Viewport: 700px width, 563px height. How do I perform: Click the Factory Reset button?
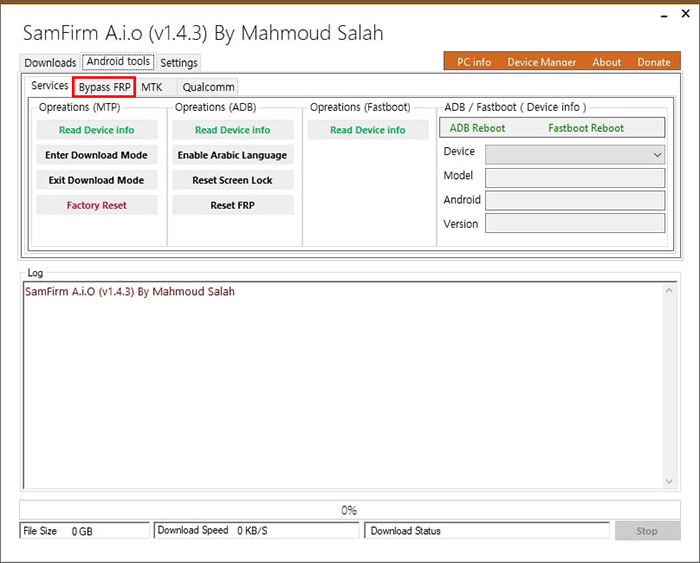pyautogui.click(x=96, y=205)
